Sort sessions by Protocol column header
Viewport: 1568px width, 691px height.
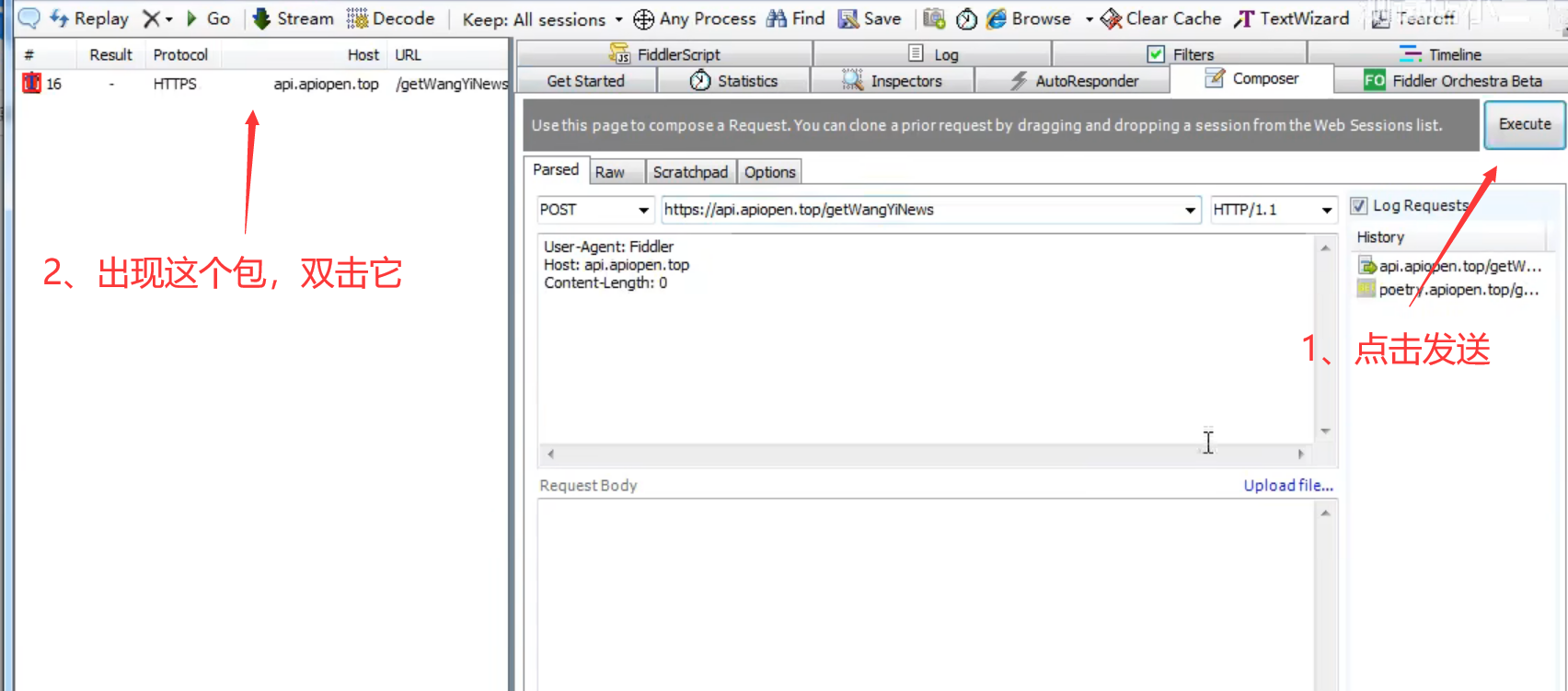pos(181,55)
